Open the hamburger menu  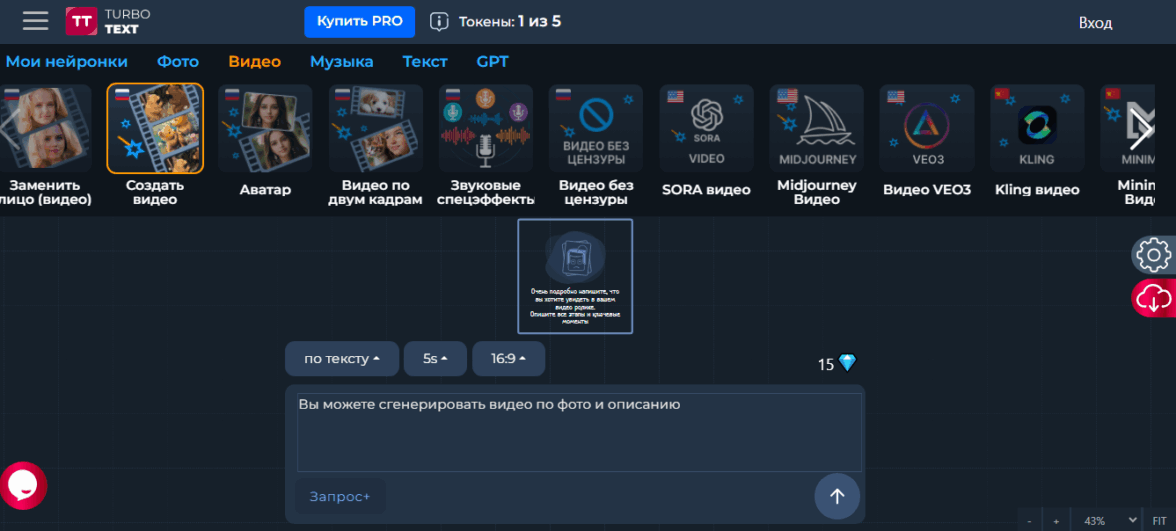point(35,21)
